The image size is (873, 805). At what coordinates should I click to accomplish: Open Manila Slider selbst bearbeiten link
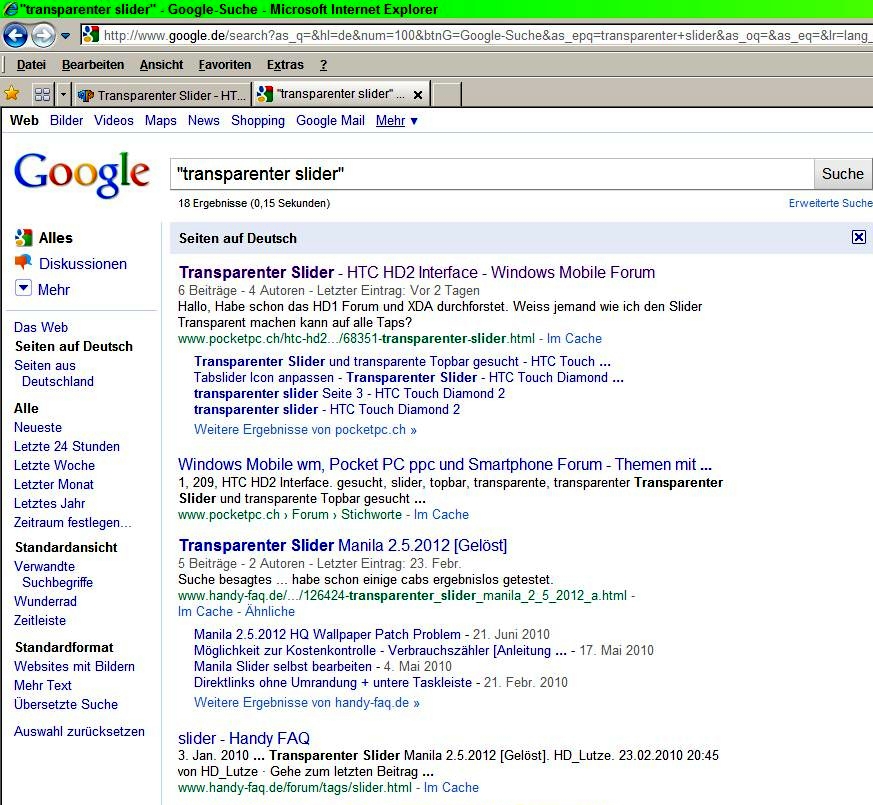[283, 666]
